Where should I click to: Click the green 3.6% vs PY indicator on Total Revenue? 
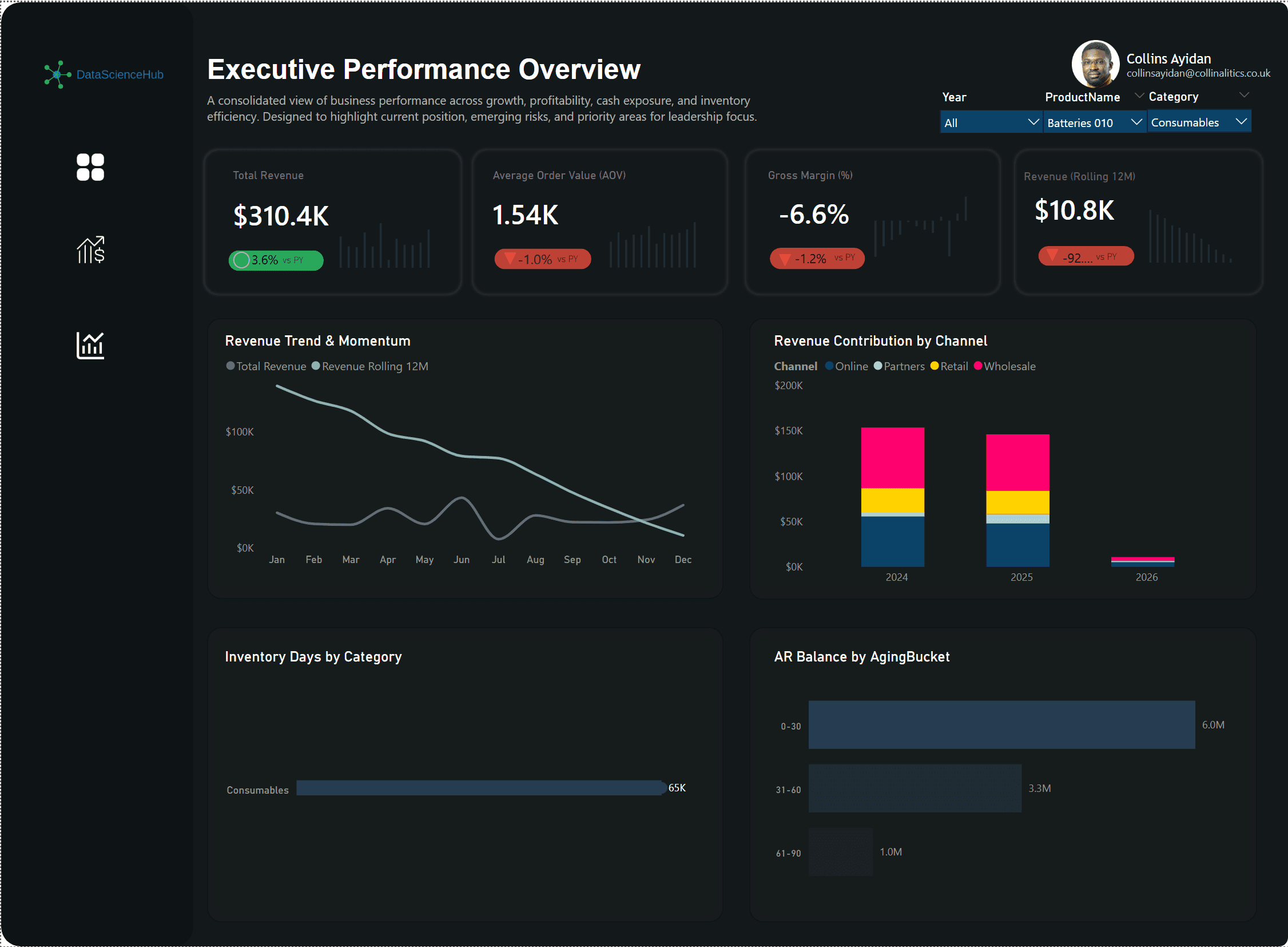276,260
